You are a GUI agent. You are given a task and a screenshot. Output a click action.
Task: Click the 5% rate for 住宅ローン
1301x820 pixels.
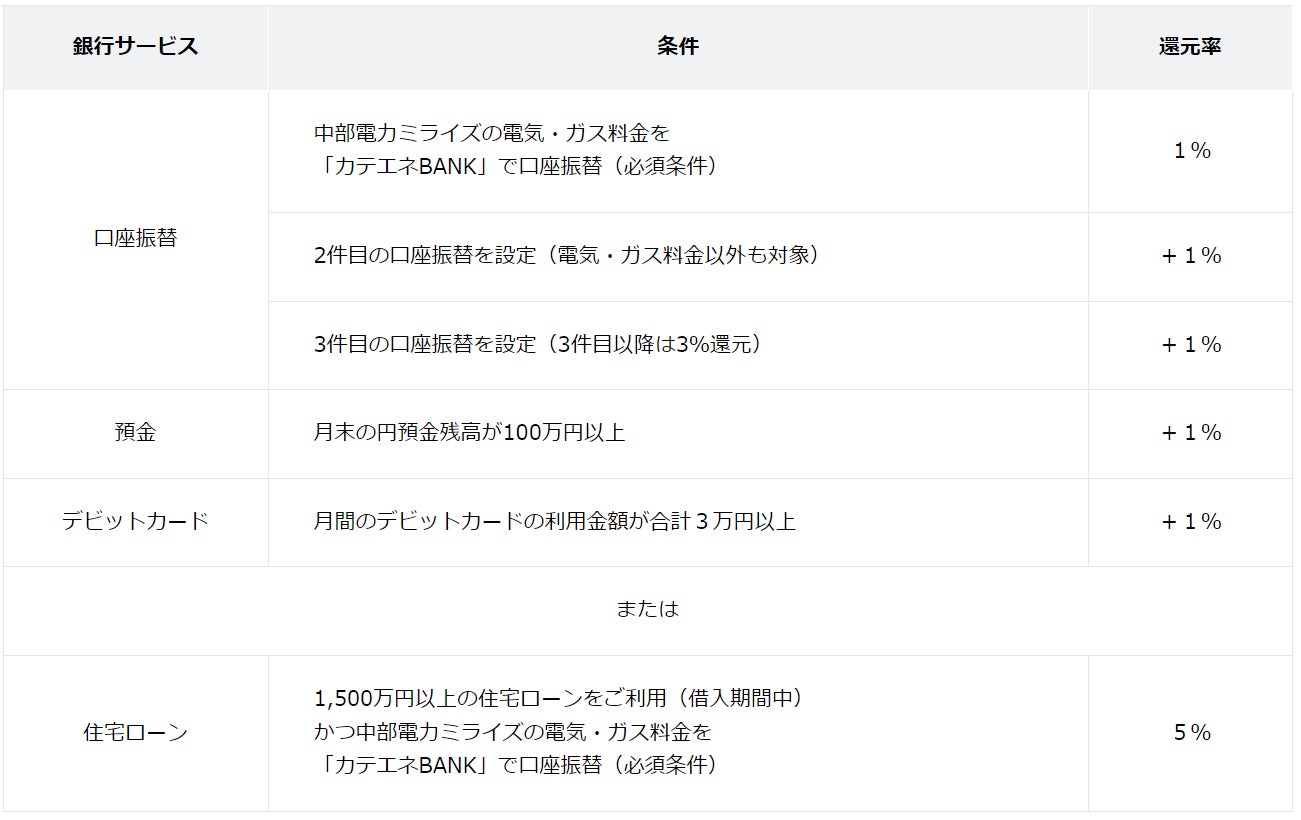click(x=1192, y=733)
